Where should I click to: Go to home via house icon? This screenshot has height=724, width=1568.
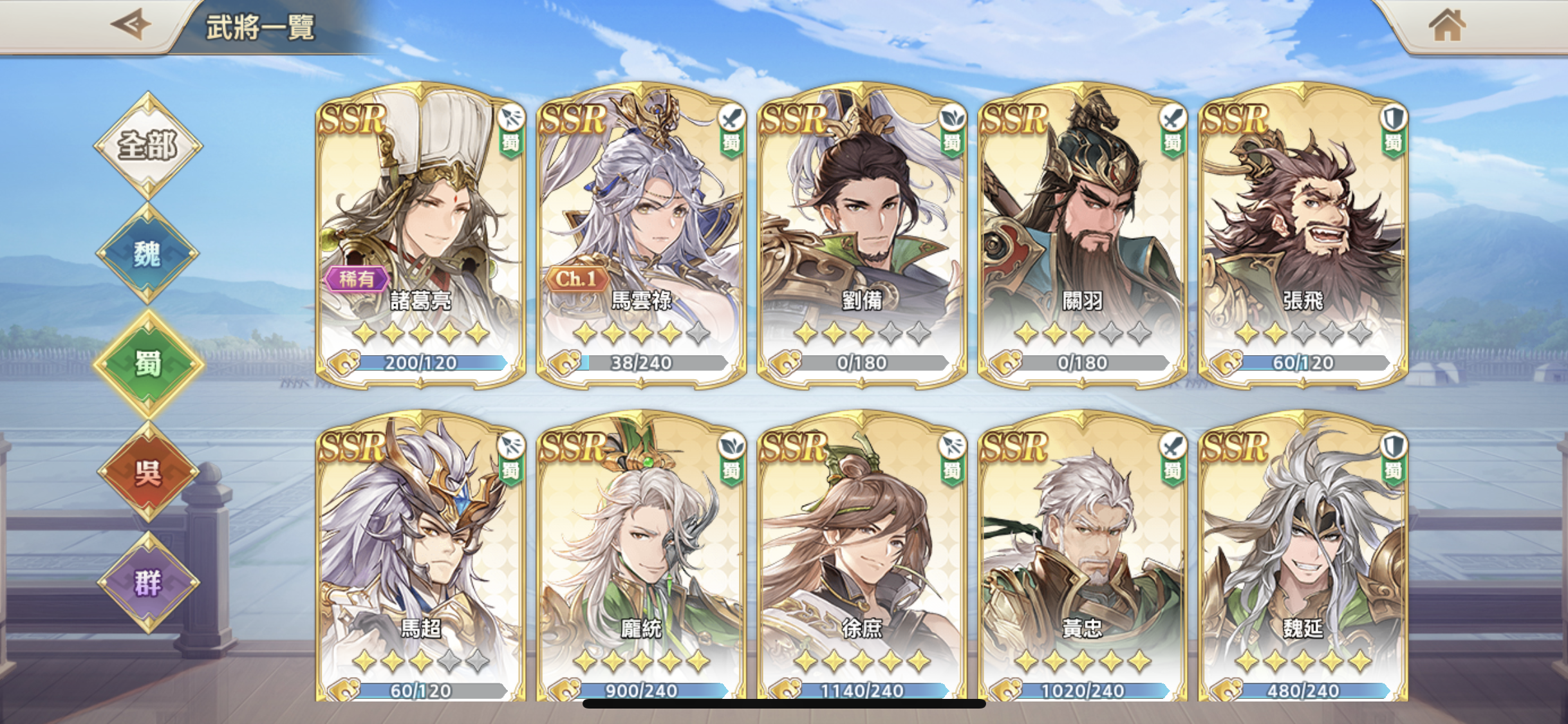coord(1447,25)
